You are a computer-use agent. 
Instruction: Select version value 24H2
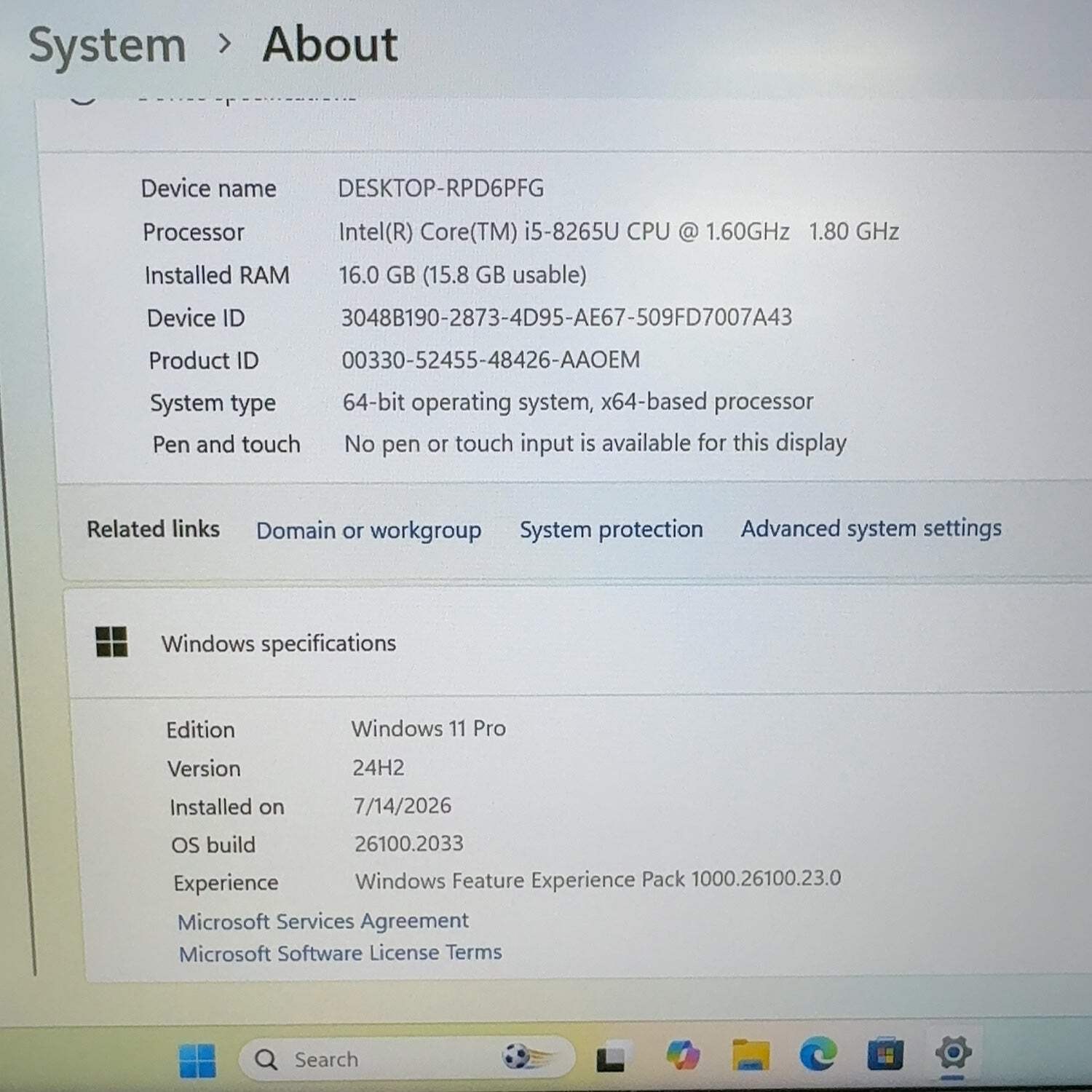click(x=378, y=767)
